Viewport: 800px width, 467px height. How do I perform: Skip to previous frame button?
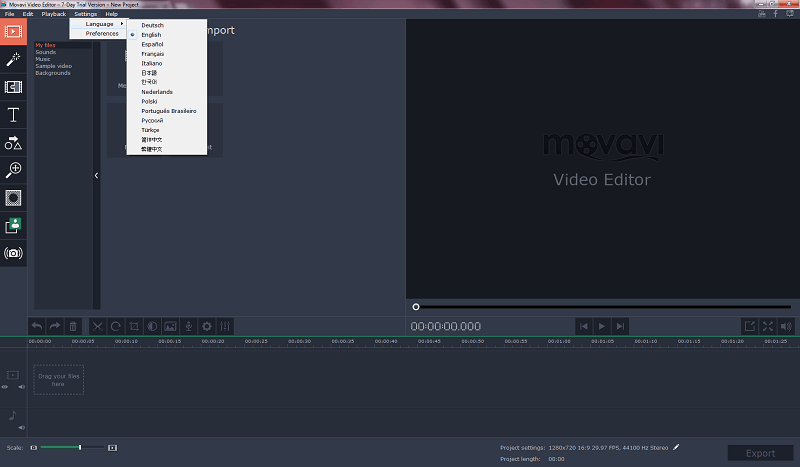(584, 326)
